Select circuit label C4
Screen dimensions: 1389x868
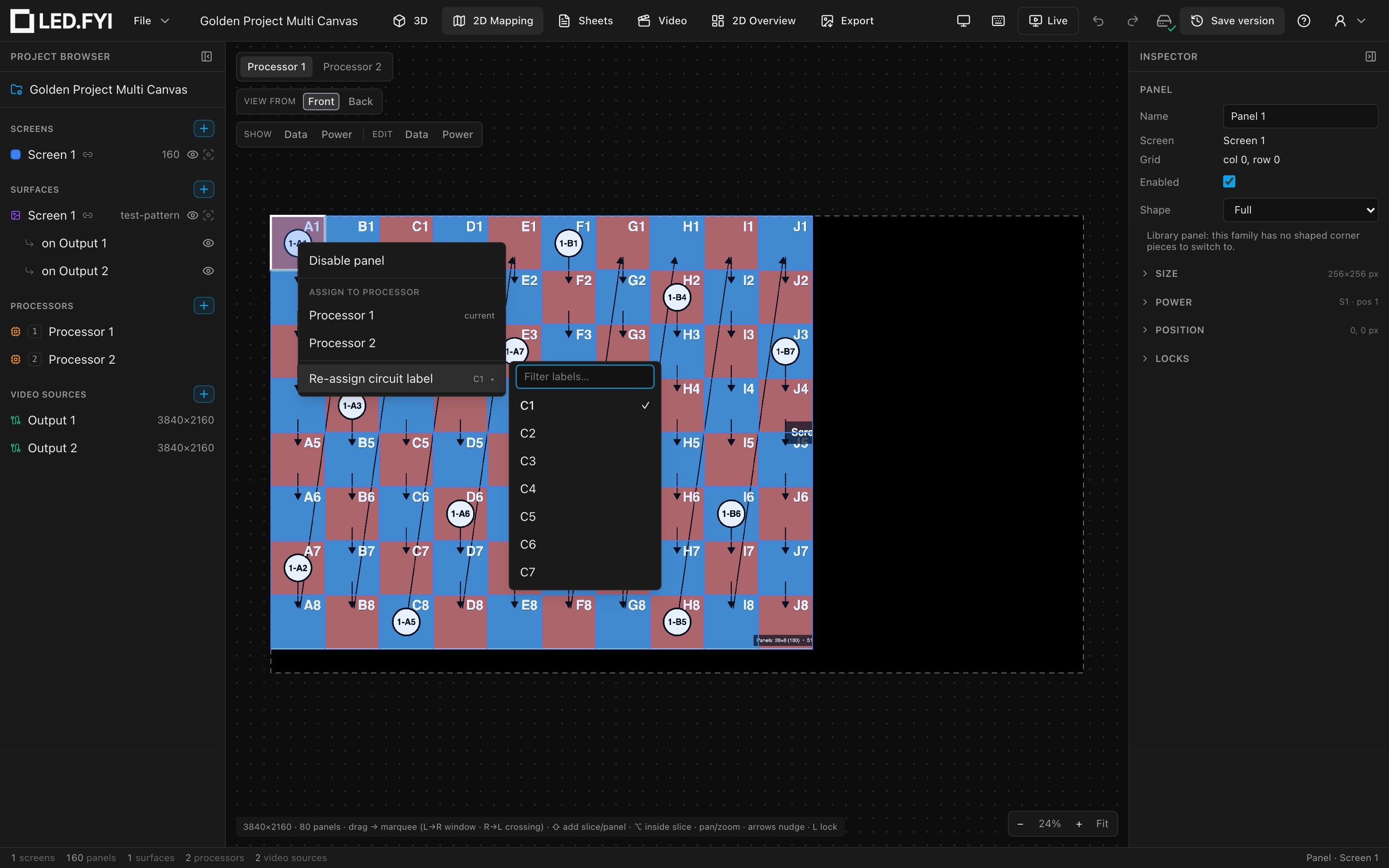point(585,489)
